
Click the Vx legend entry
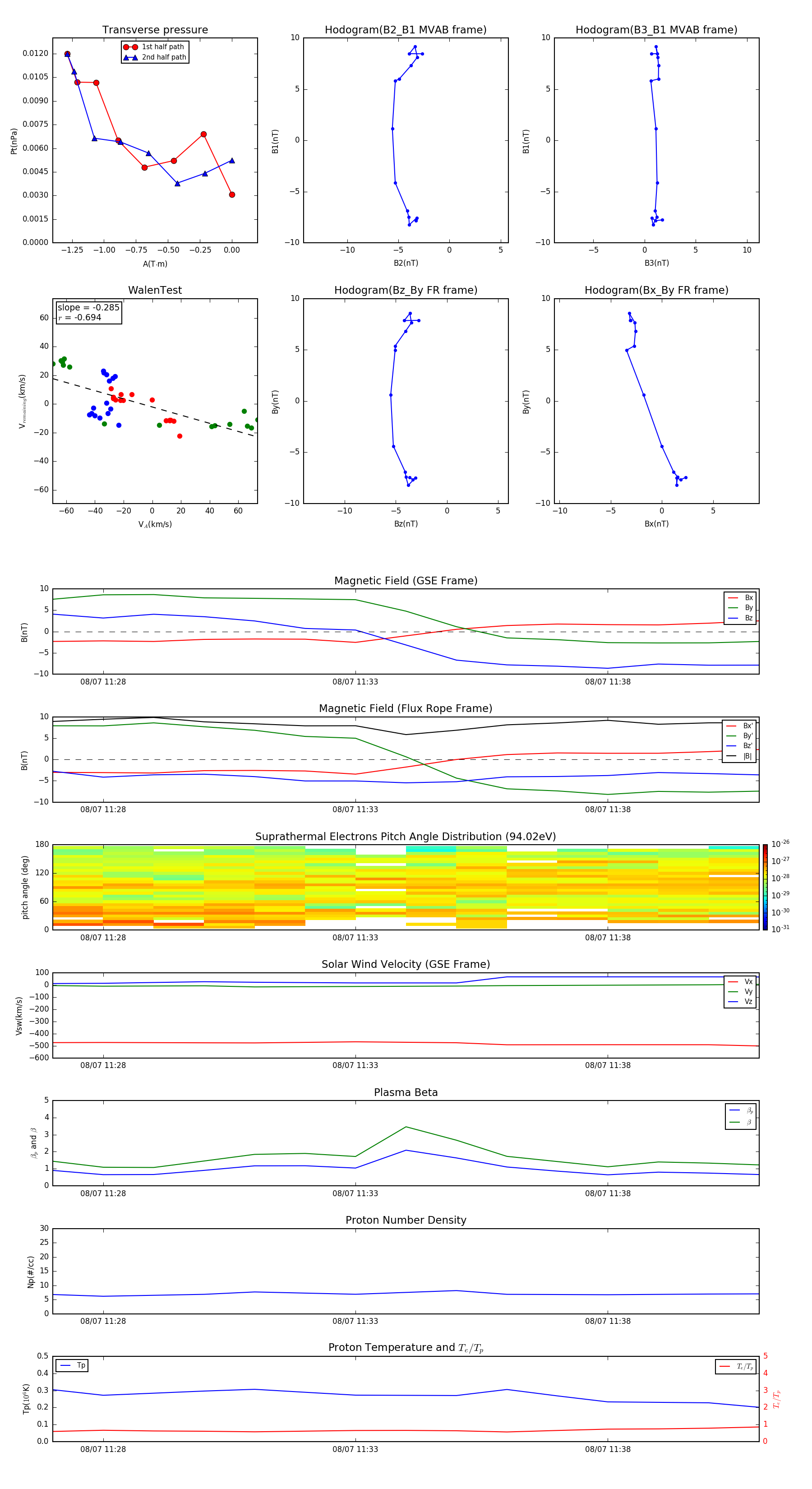click(x=740, y=981)
